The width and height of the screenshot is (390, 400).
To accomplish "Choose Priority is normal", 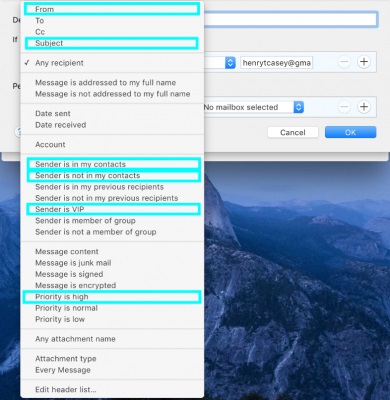I will (x=112, y=308).
